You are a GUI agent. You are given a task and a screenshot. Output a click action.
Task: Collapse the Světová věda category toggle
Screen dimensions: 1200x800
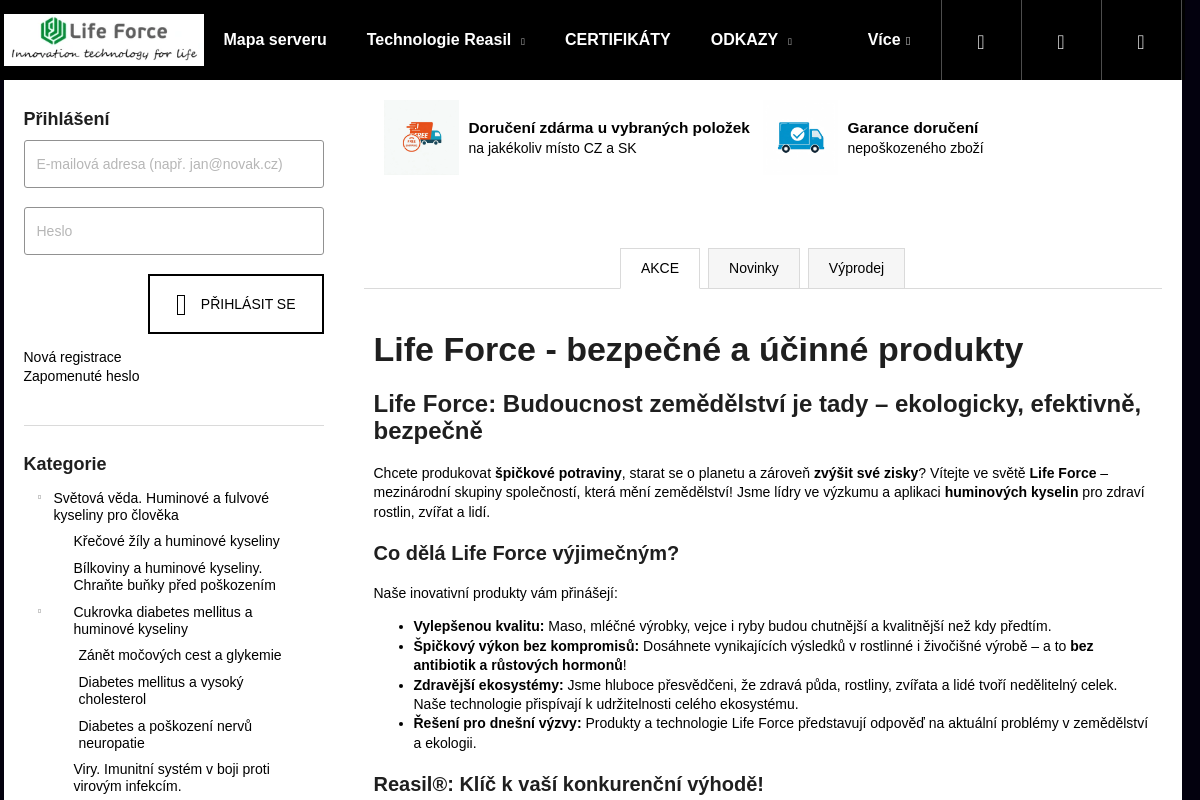(39, 497)
